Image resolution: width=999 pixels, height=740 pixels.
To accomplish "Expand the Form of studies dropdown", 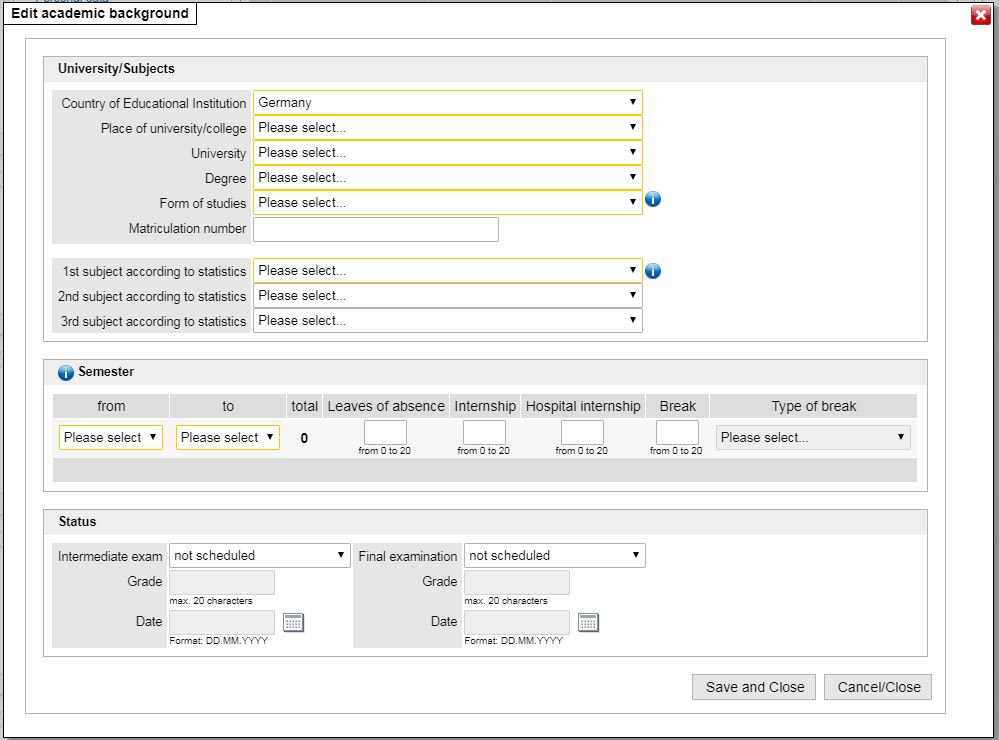I will click(447, 203).
